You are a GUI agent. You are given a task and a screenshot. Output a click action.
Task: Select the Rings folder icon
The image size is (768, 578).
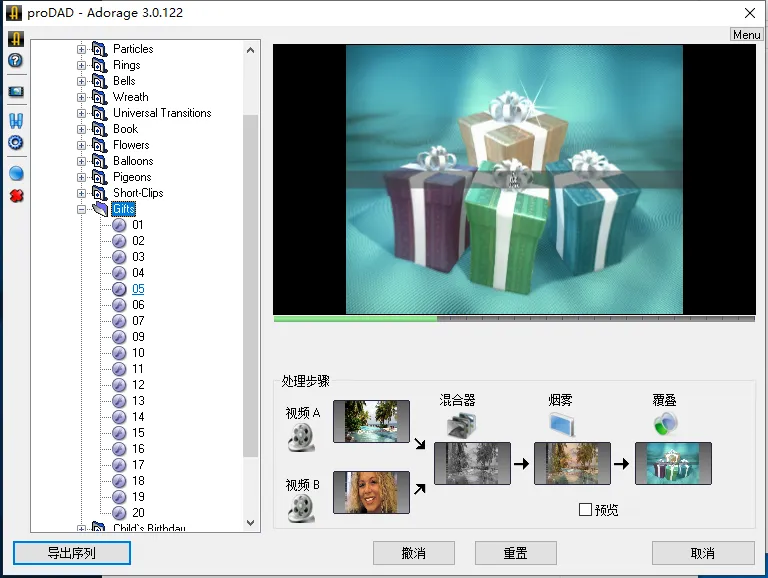click(99, 65)
